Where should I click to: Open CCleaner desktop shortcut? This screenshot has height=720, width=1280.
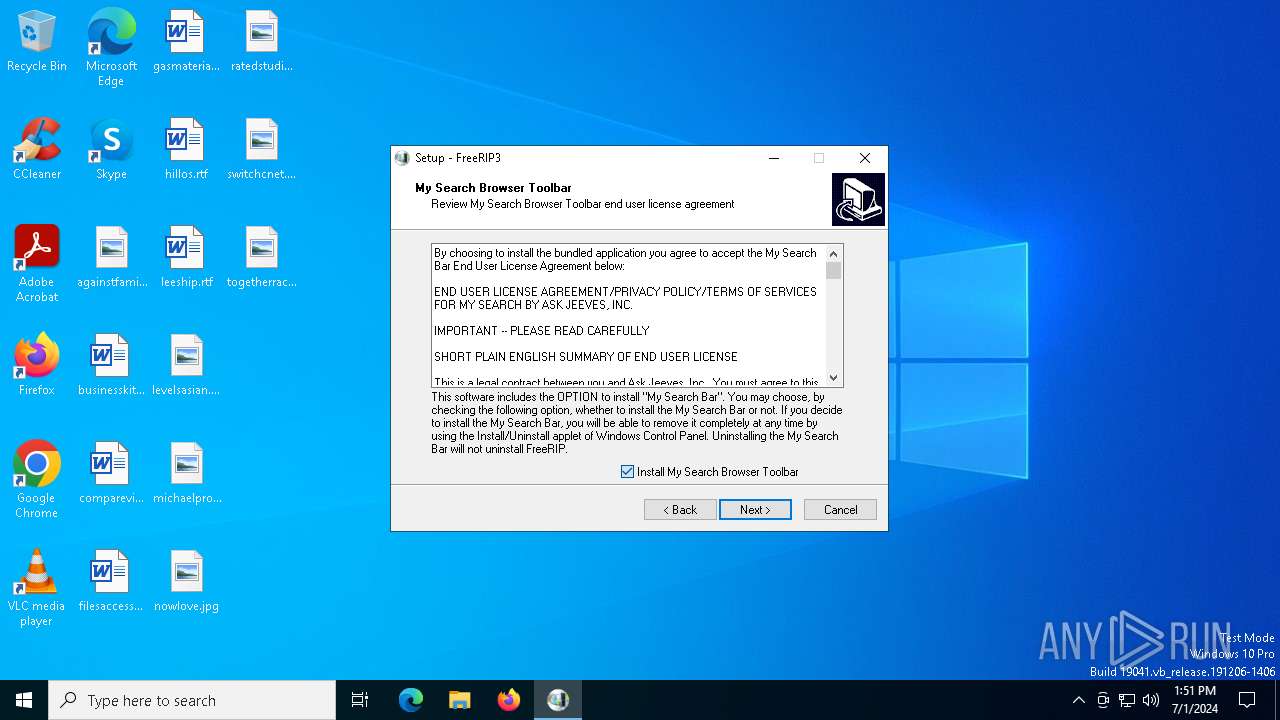(x=37, y=150)
